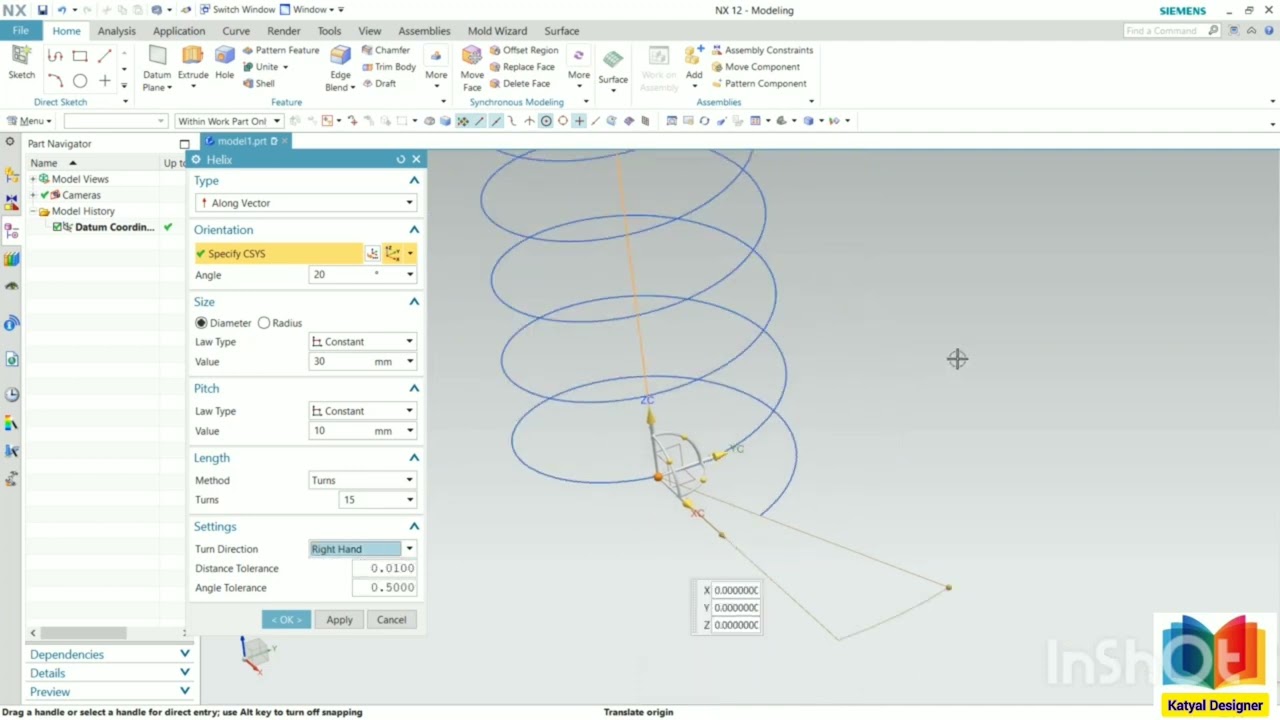Switch to the Analysis tab
The image size is (1280, 720).
click(116, 31)
